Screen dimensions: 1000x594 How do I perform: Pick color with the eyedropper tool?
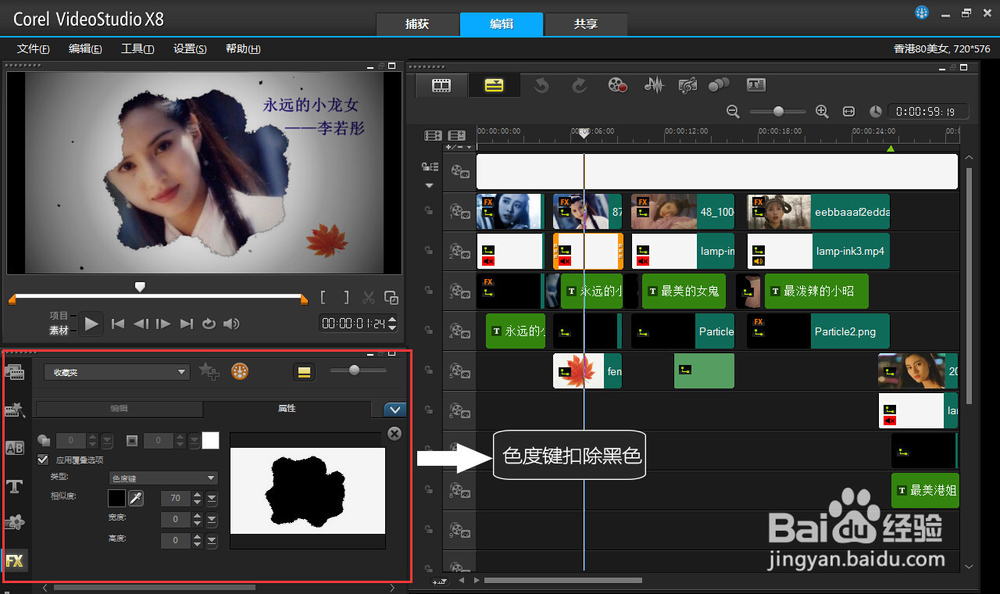coord(136,498)
